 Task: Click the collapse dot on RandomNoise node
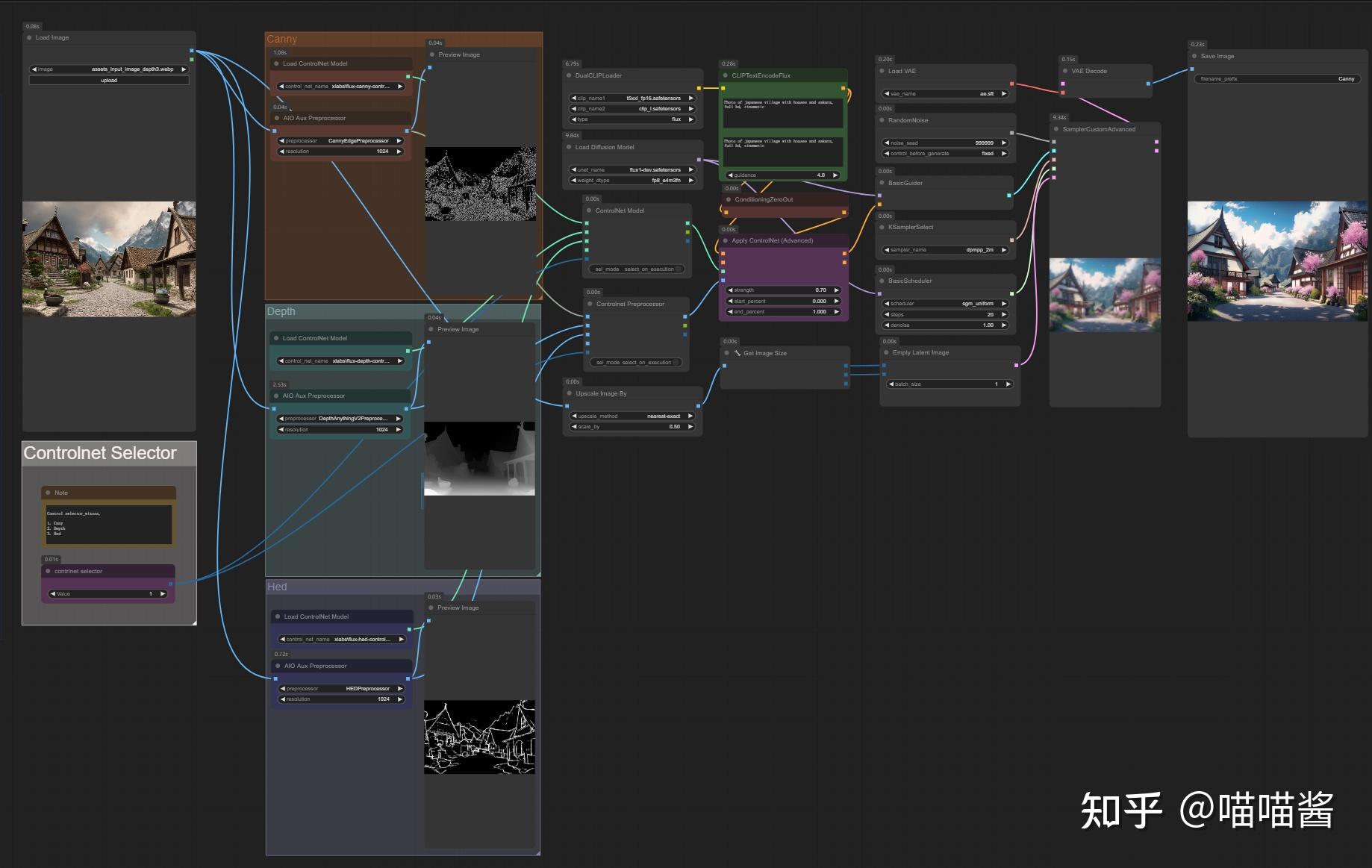pyautogui.click(x=882, y=119)
